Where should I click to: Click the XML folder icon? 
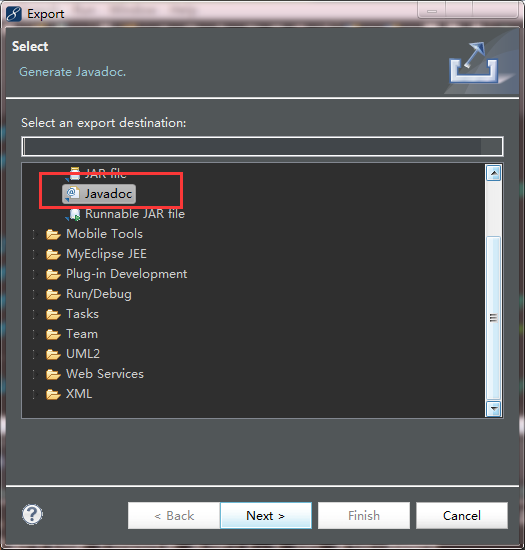click(x=53, y=394)
